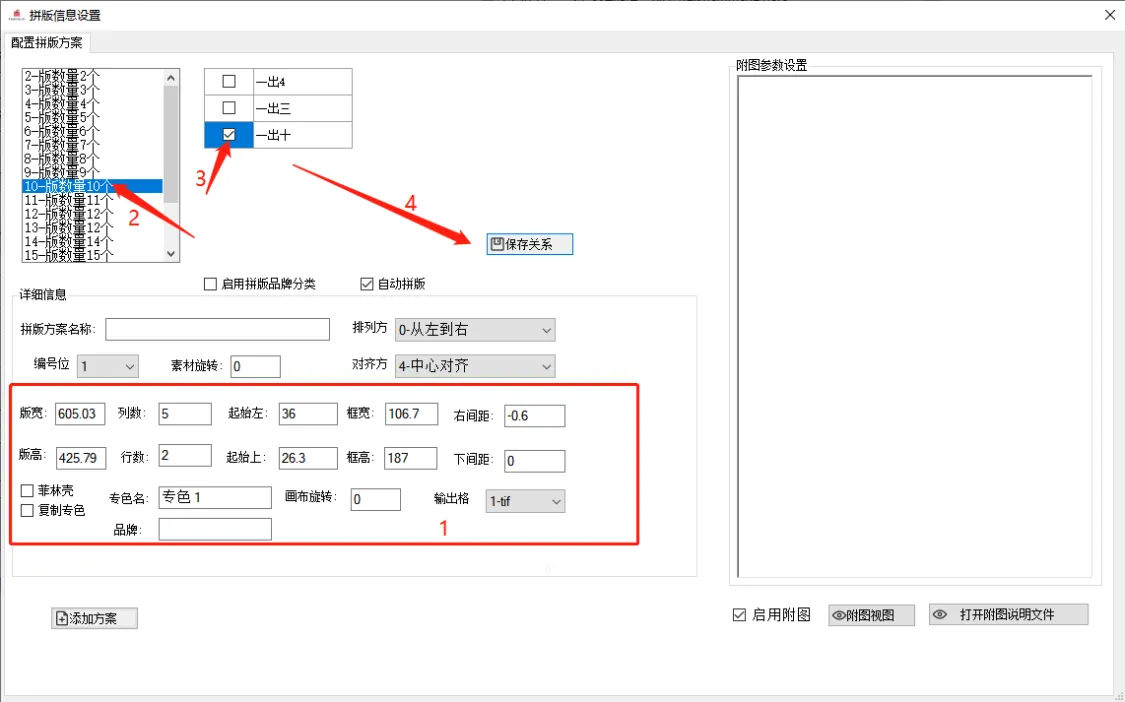Click the 下间距 input field
This screenshot has height=702, width=1125.
[535, 461]
